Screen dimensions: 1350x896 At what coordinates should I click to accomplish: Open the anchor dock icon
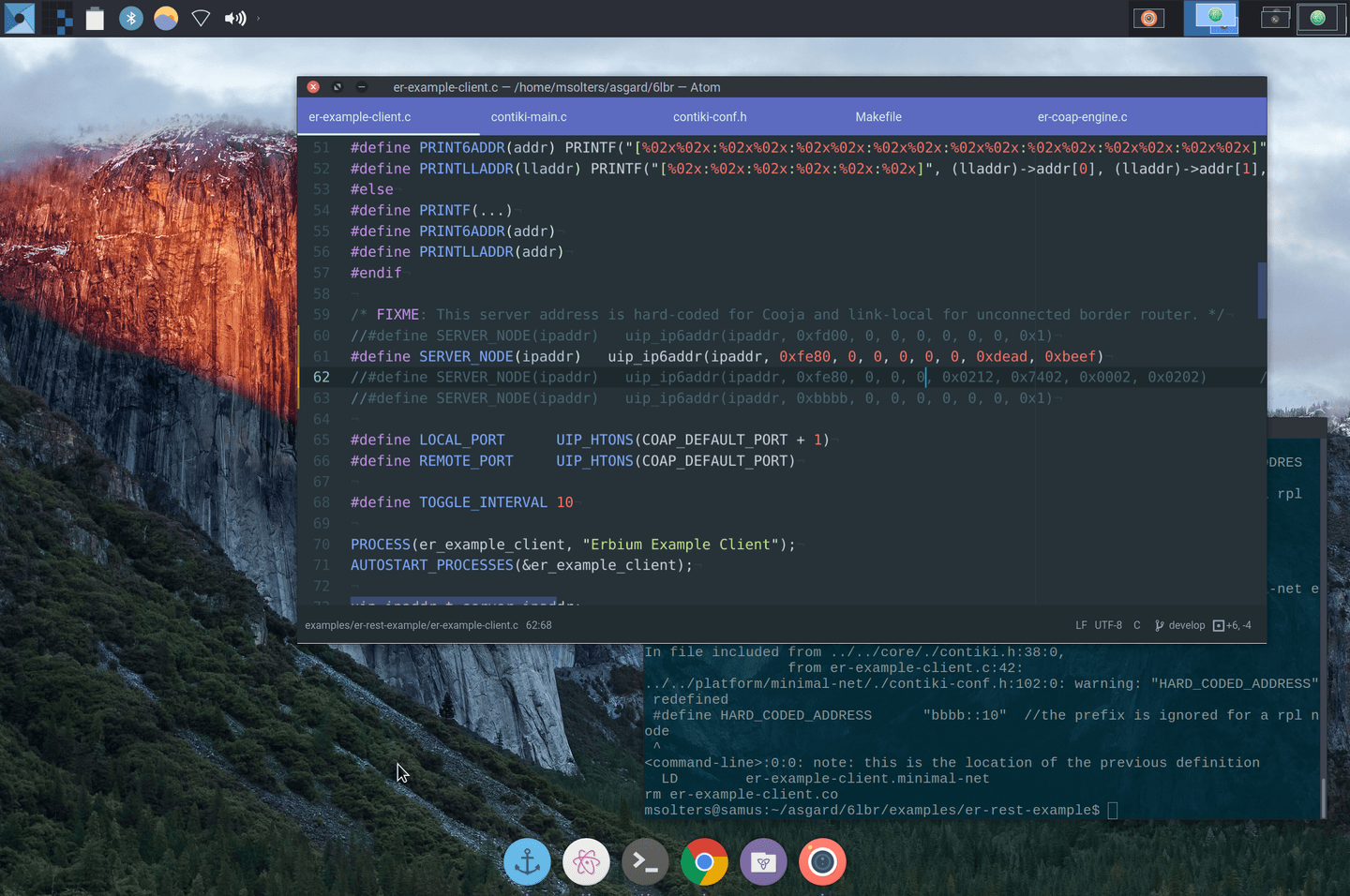pos(527,862)
